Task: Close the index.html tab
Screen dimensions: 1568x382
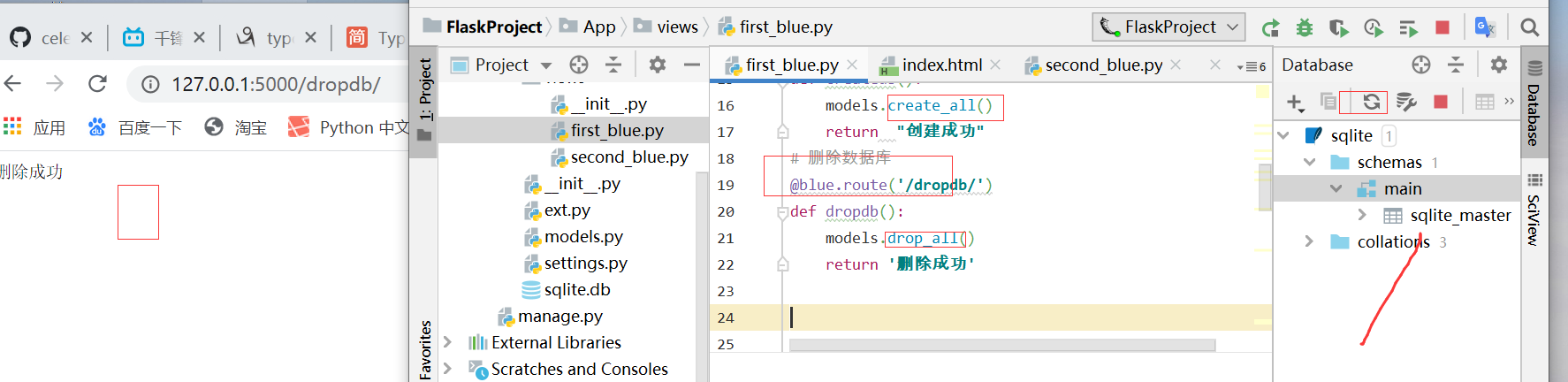Action: point(995,65)
